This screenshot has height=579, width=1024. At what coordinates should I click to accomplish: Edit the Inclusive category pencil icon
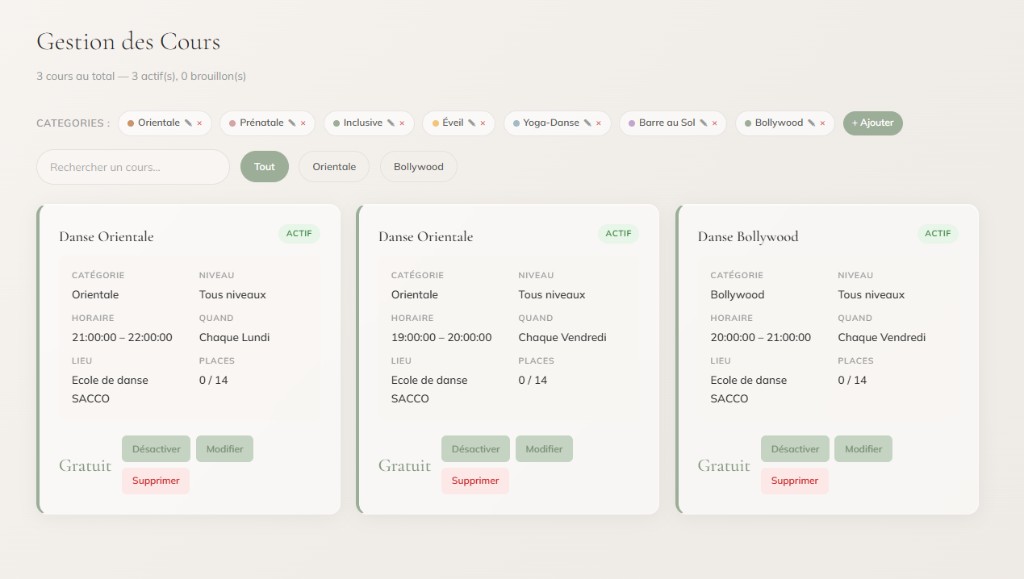391,123
